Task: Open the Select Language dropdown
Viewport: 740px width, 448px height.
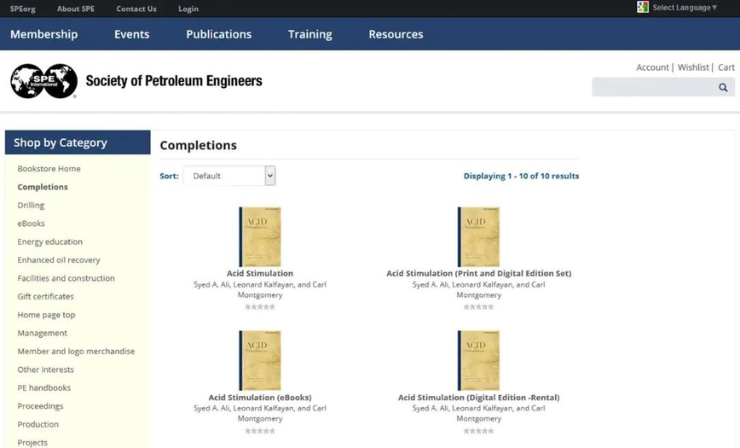Action: (x=684, y=8)
